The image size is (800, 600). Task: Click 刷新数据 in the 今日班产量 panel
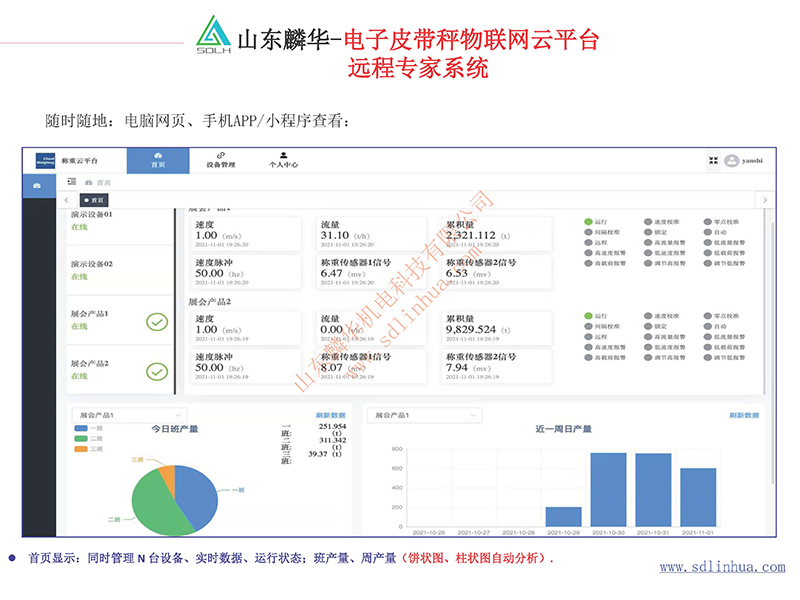[331, 415]
